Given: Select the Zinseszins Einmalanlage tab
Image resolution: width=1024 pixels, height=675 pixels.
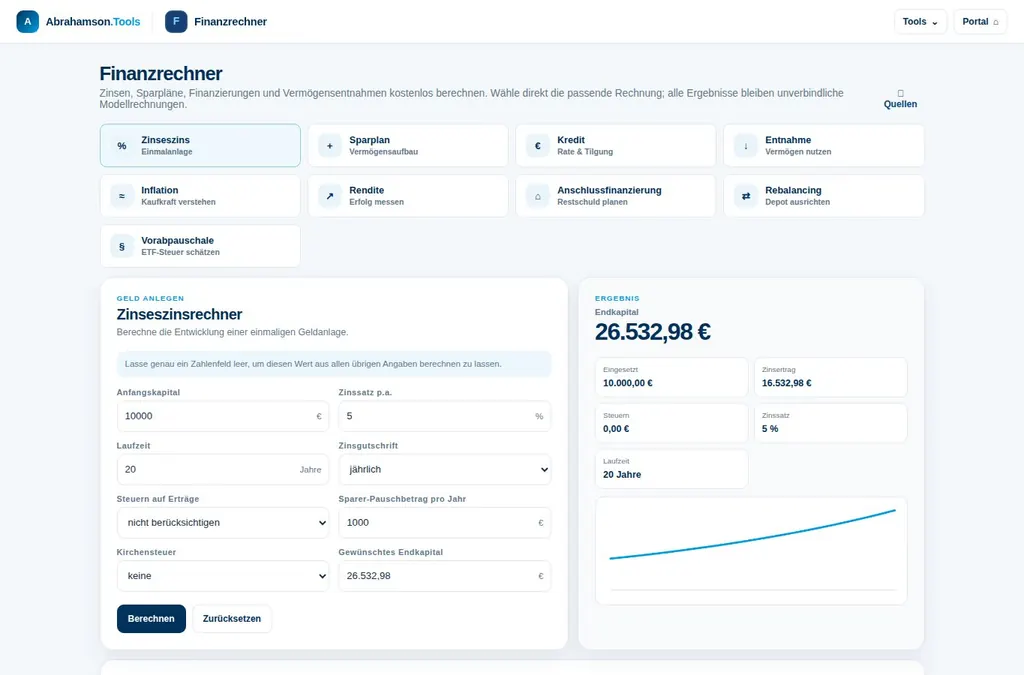Looking at the screenshot, I should click(x=200, y=146).
